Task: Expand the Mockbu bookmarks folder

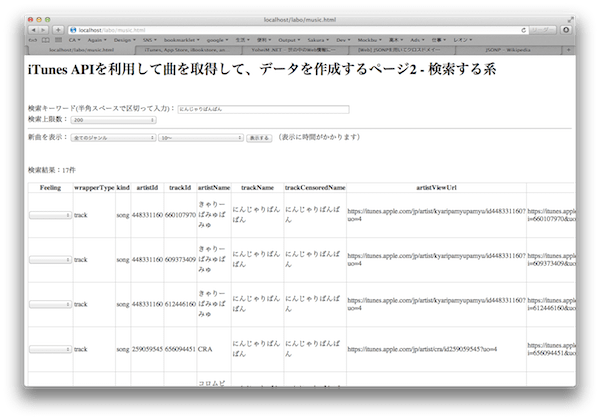Action: click(x=370, y=40)
